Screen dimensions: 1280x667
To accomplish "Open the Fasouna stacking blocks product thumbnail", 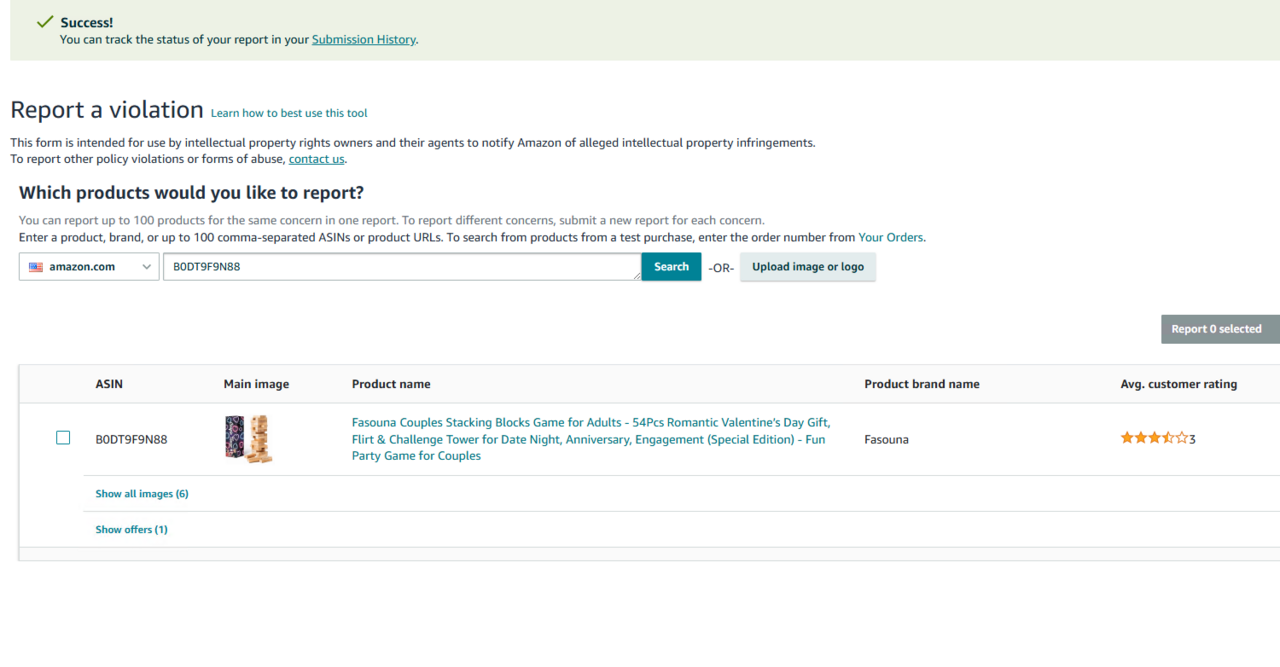I will click(248, 439).
